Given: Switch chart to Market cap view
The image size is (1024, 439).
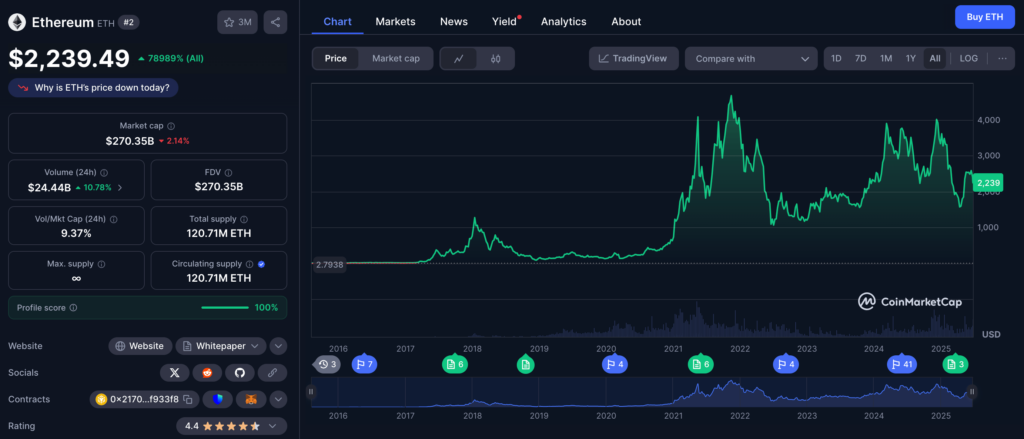Looking at the screenshot, I should point(396,59).
